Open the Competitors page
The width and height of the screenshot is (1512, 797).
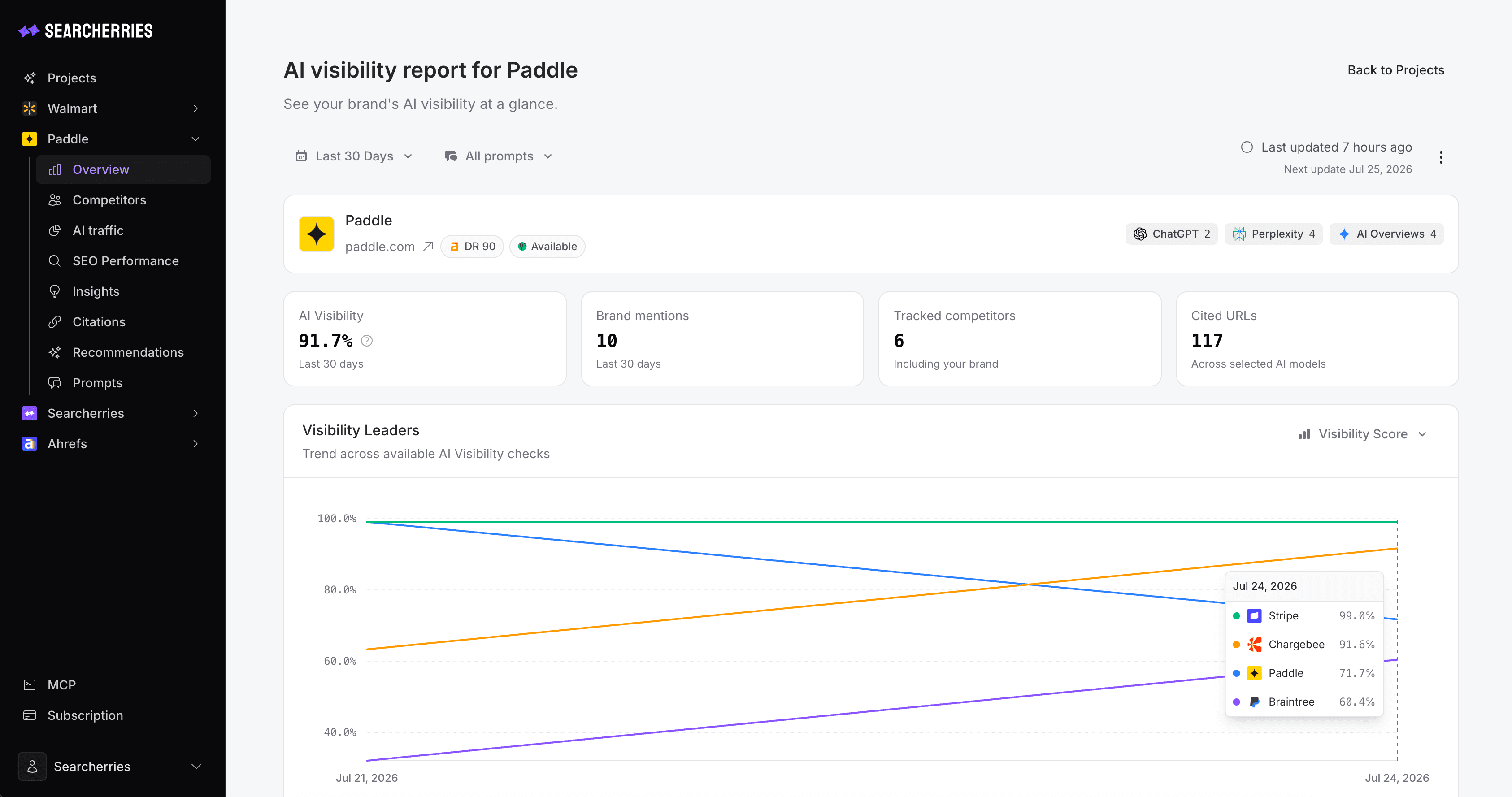(123, 200)
